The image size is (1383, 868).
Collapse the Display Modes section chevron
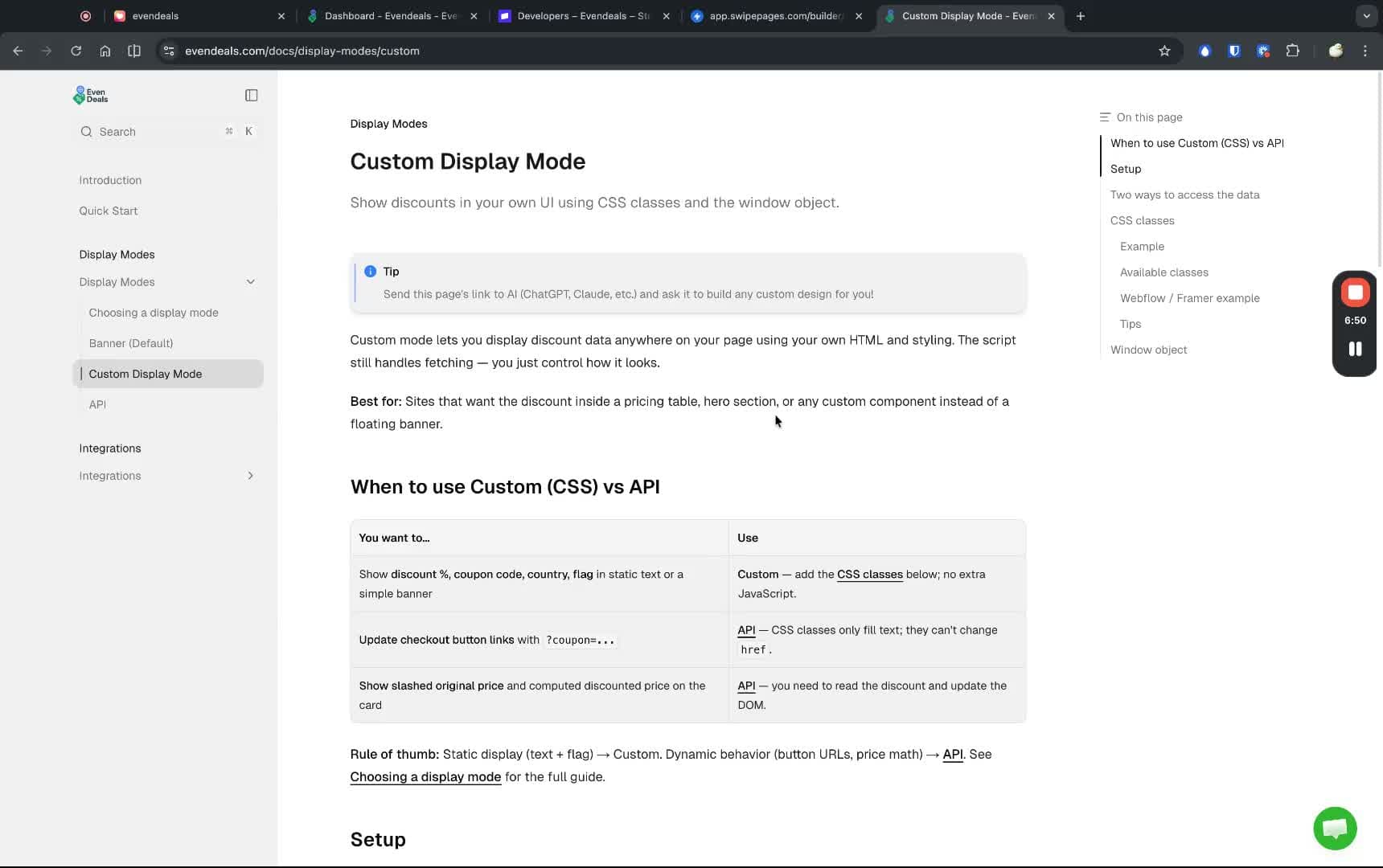pos(251,282)
